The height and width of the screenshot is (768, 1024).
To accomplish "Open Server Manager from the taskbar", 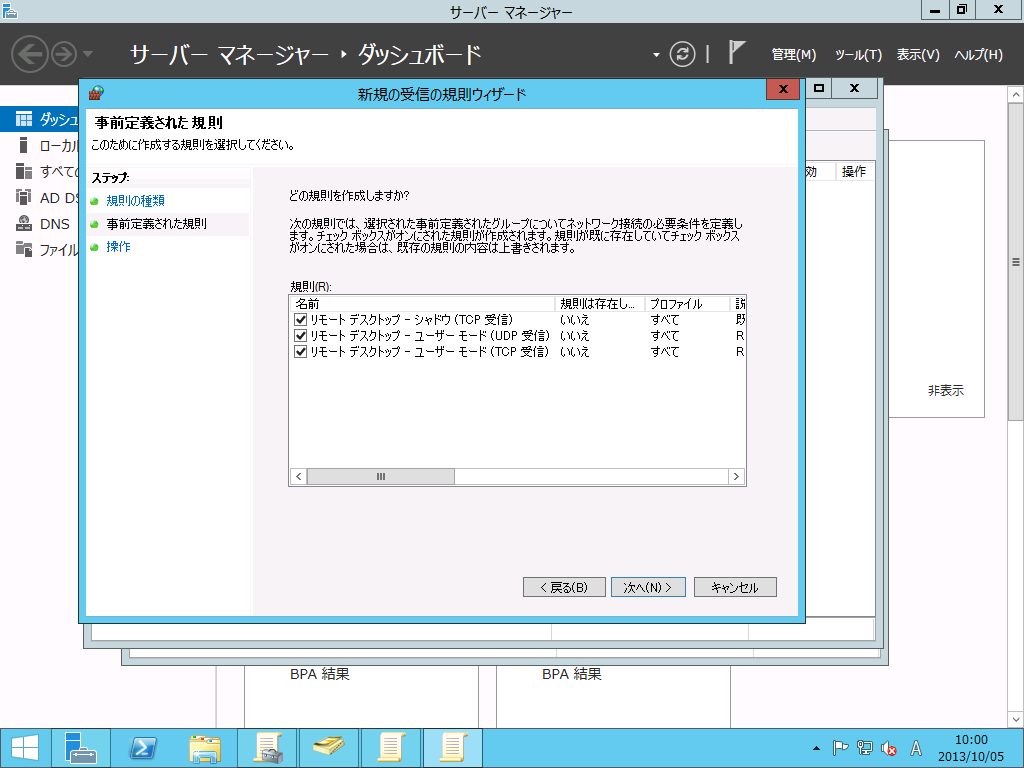I will point(80,748).
